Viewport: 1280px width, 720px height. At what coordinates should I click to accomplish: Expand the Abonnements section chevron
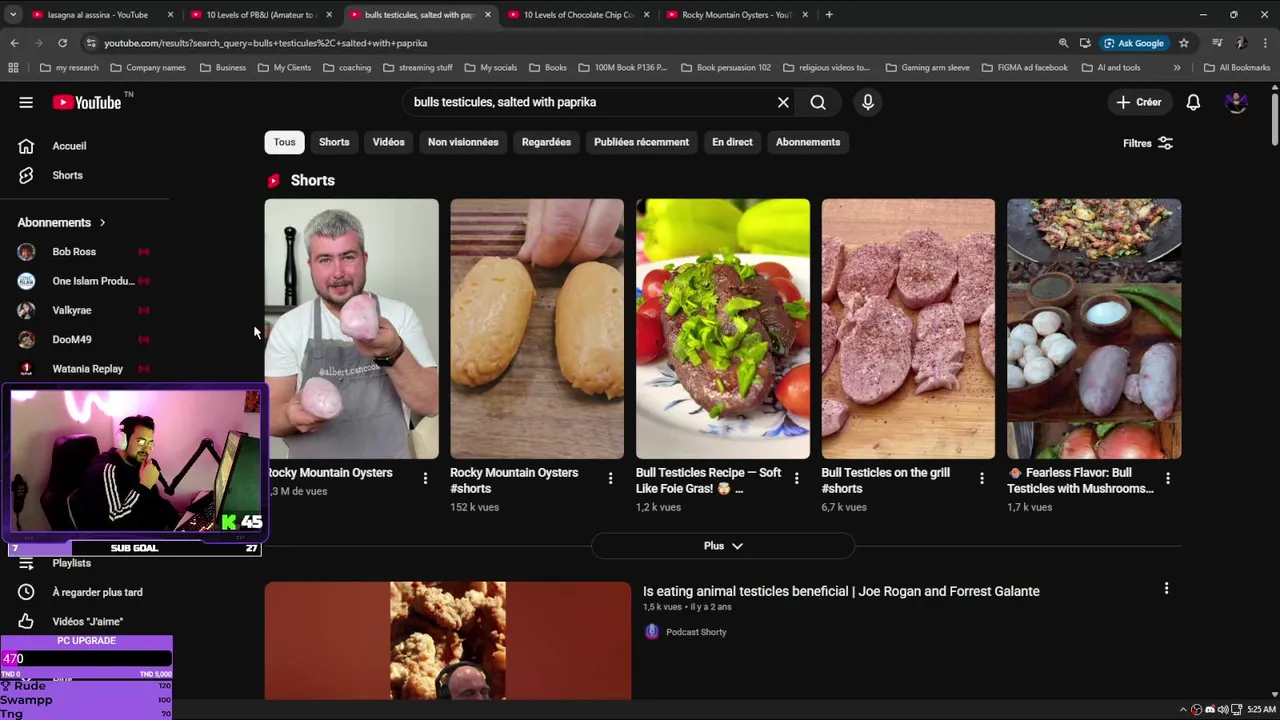(102, 223)
